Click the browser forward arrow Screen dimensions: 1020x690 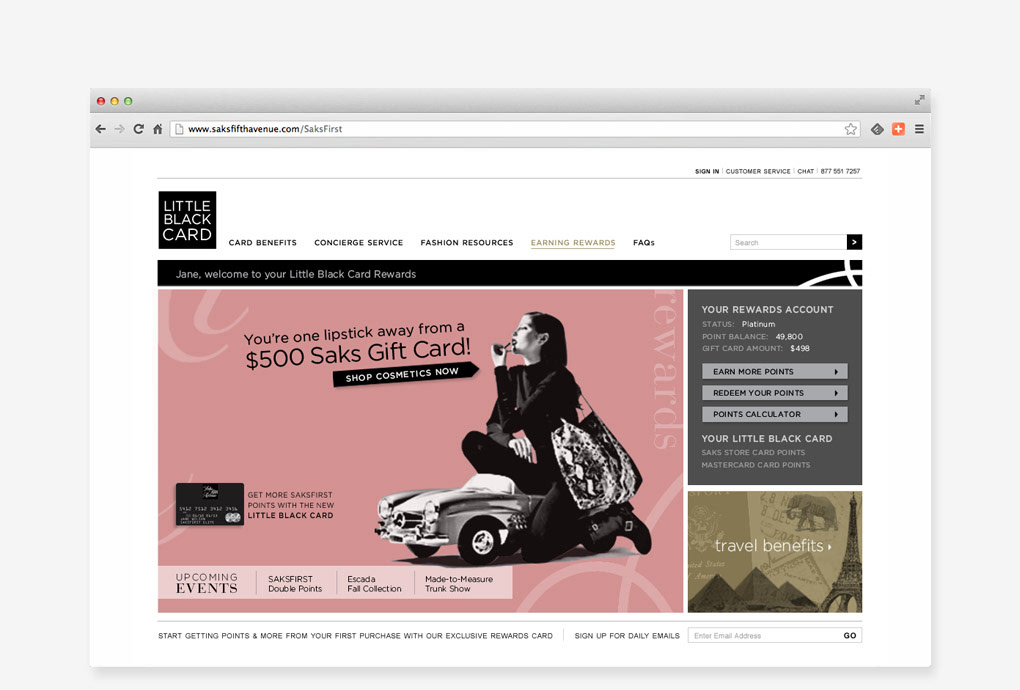coord(119,129)
